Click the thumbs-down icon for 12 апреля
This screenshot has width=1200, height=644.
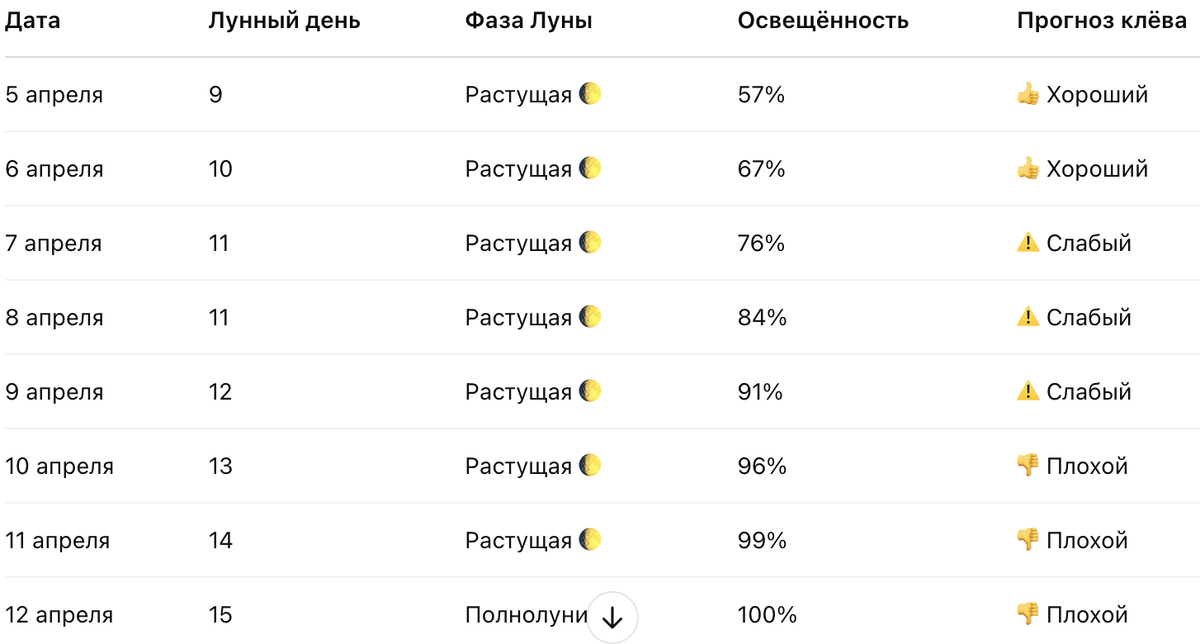(x=1028, y=614)
